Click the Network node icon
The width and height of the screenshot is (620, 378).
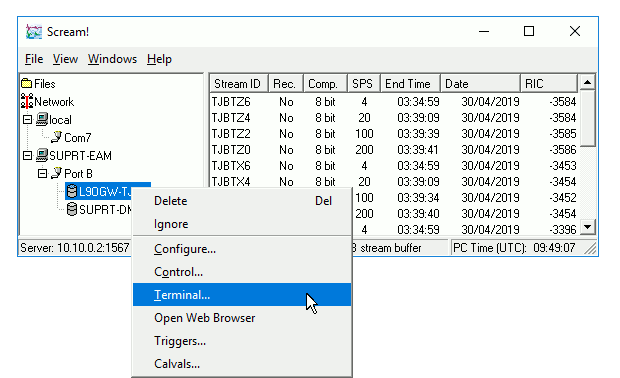[27, 101]
